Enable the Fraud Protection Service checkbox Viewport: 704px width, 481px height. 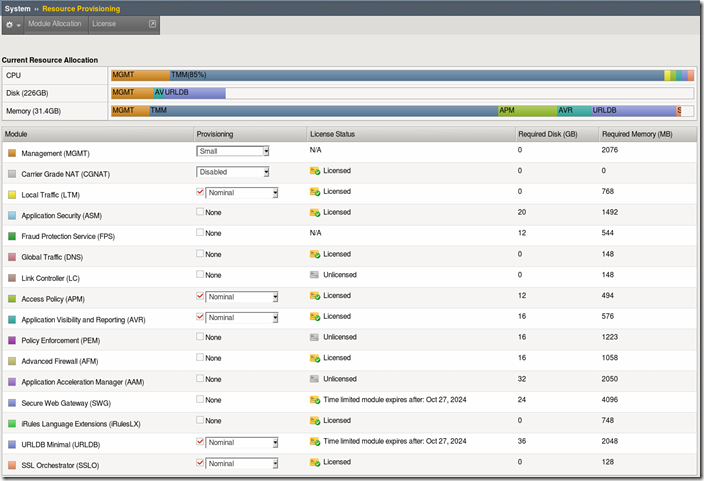coord(200,232)
